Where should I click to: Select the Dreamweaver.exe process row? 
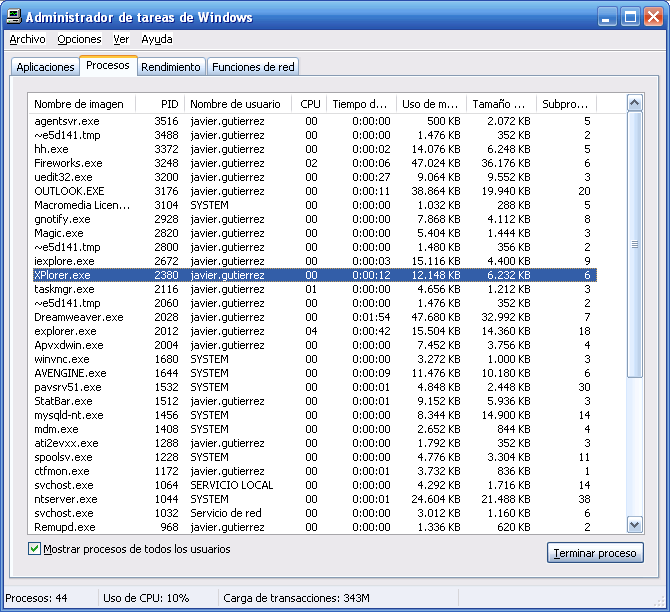click(x=78, y=317)
